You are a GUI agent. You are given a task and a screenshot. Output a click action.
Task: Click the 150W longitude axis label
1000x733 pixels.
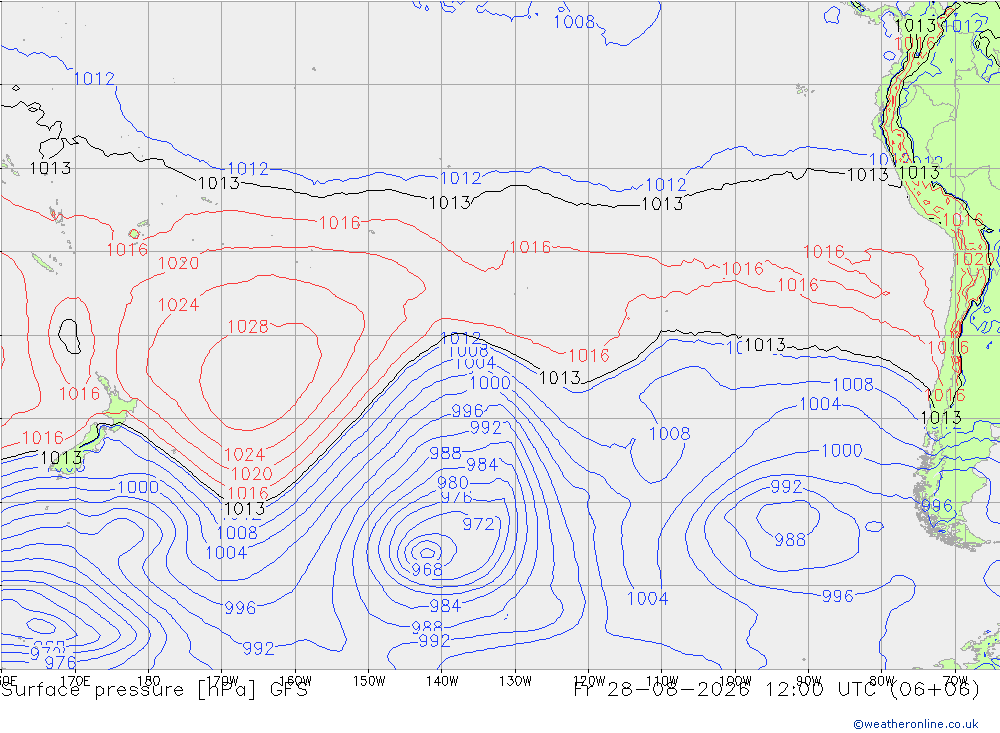pyautogui.click(x=369, y=681)
